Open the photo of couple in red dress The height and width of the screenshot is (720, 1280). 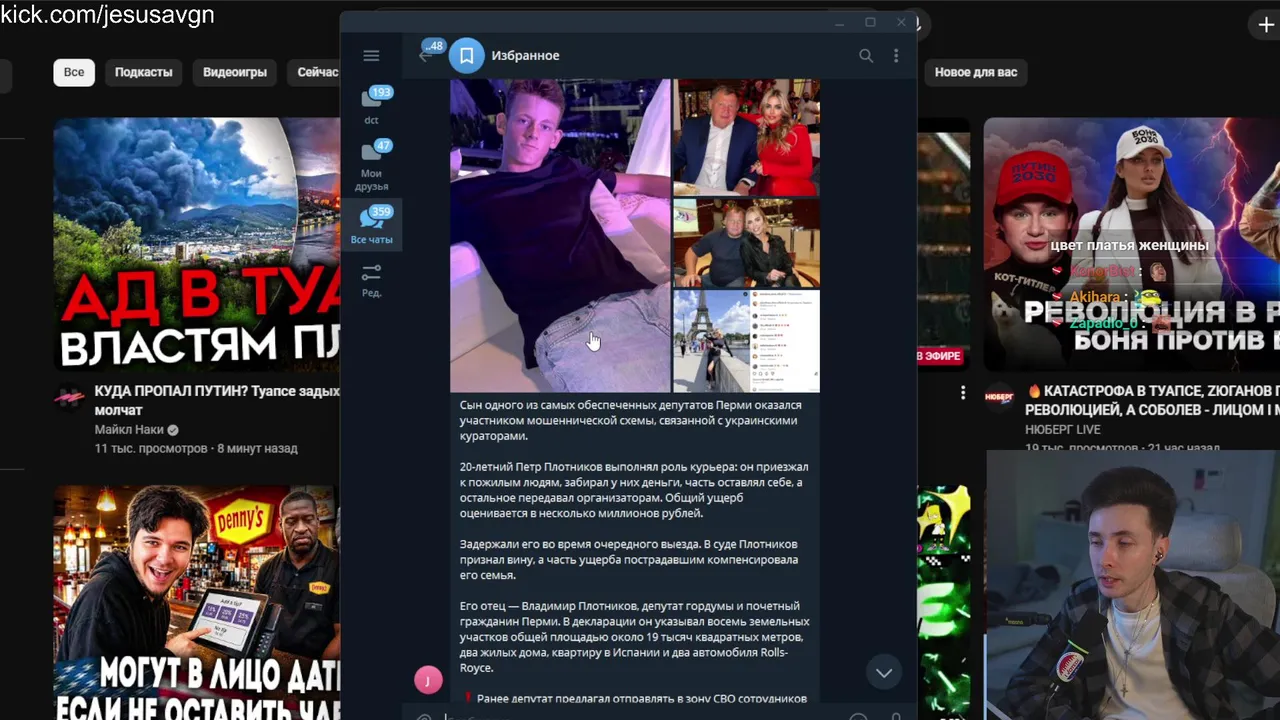tap(746, 137)
